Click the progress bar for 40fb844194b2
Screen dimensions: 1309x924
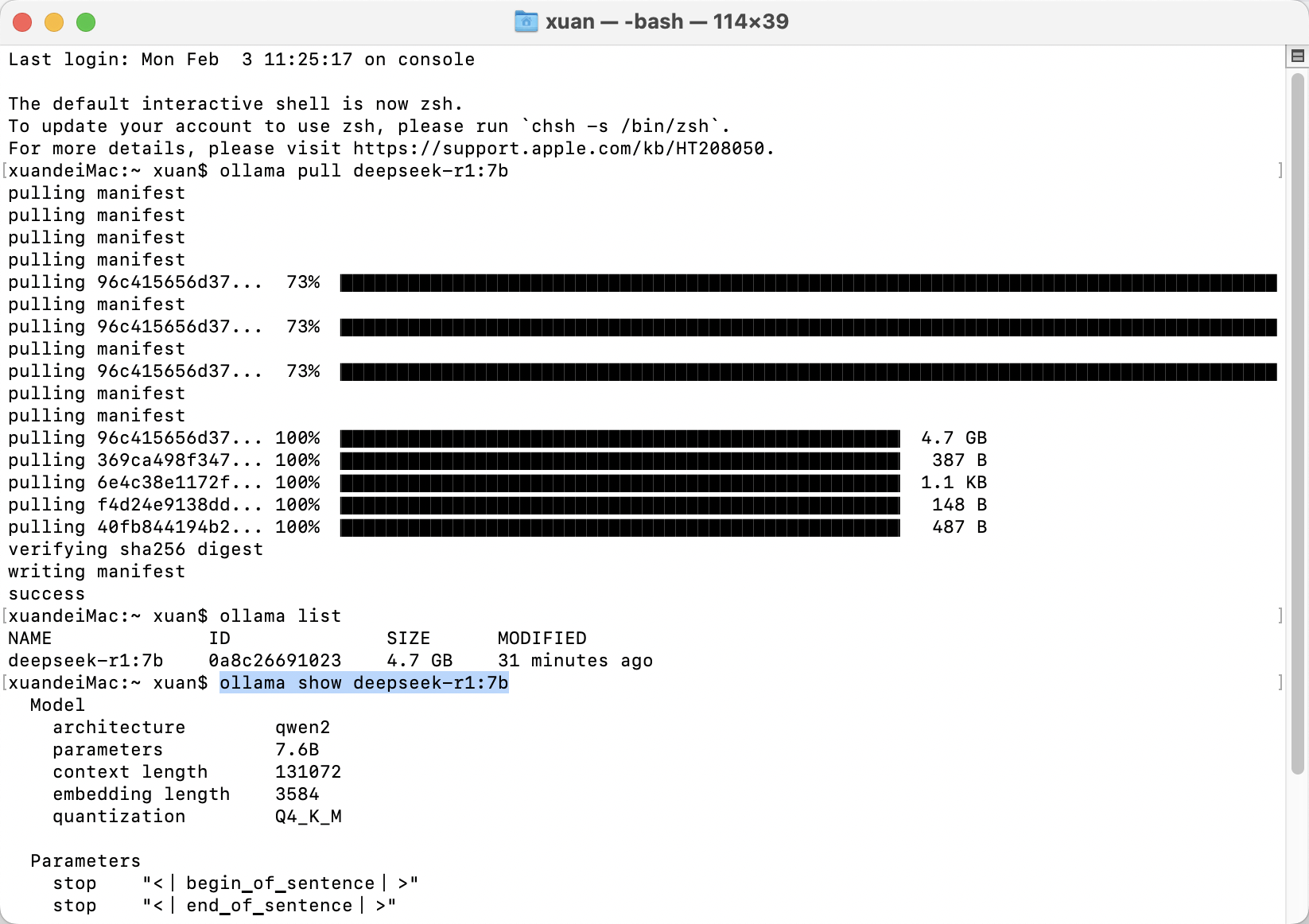click(x=620, y=527)
